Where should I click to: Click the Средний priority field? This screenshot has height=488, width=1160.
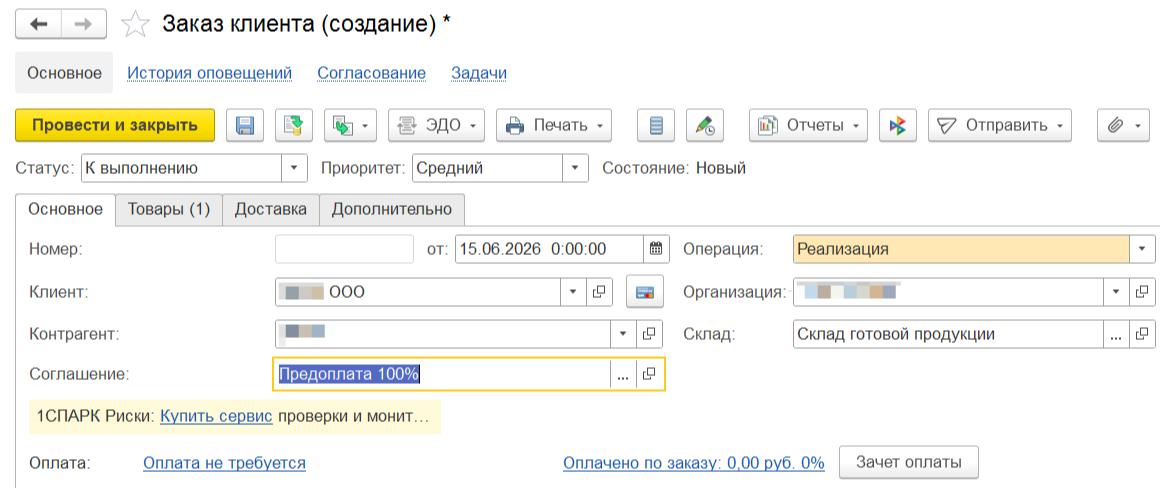[488, 168]
